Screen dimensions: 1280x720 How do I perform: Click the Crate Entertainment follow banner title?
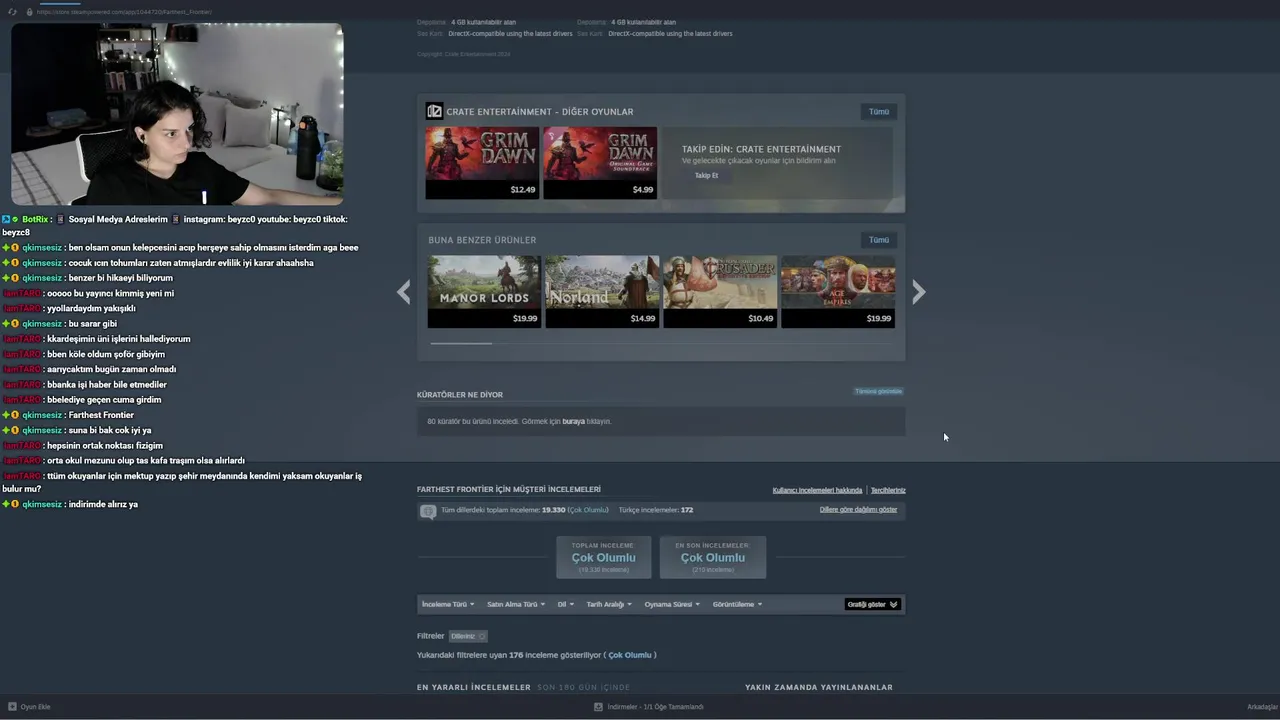click(761, 149)
